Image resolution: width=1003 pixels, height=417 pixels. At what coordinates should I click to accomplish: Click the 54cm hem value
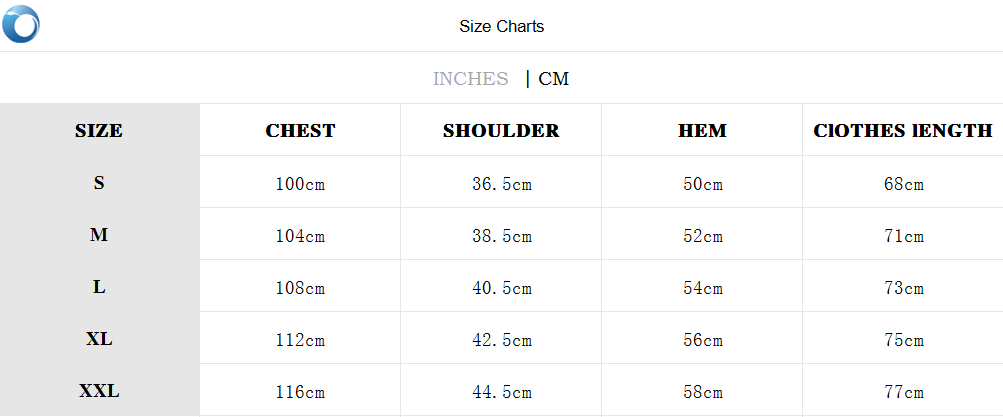(x=702, y=288)
